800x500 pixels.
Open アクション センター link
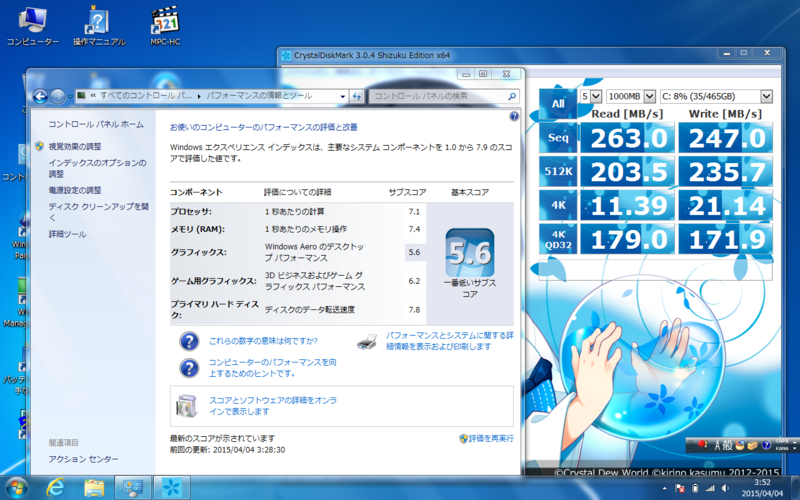(84, 460)
